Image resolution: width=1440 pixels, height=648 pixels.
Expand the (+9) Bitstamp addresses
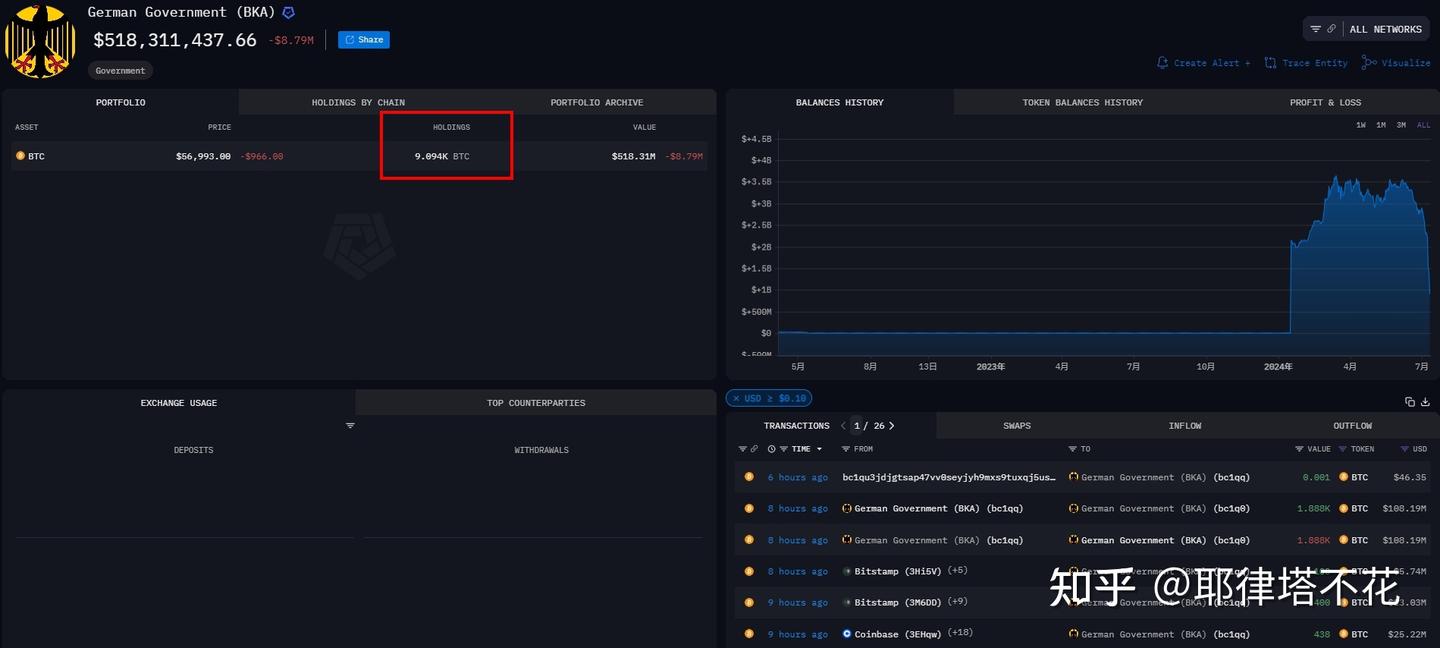pyautogui.click(x=957, y=602)
